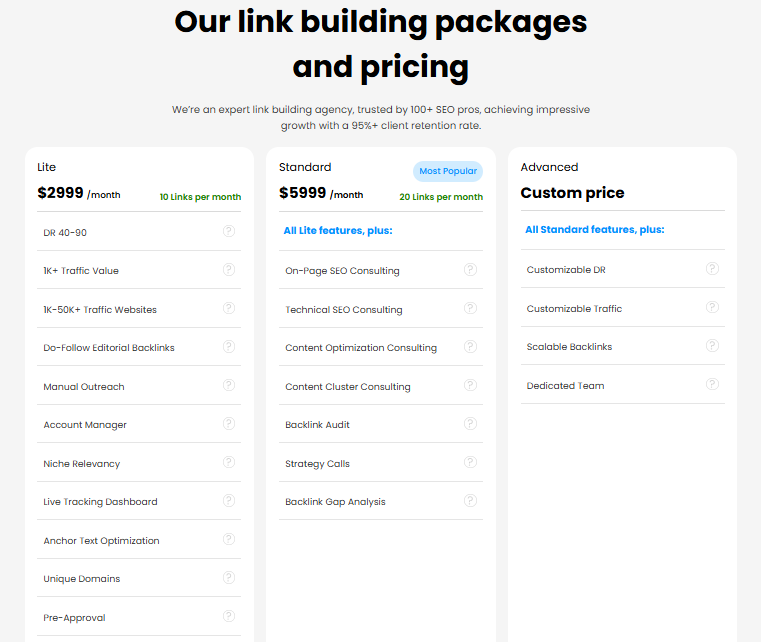761x642 pixels.
Task: Click the Most Popular badge
Action: tap(448, 171)
